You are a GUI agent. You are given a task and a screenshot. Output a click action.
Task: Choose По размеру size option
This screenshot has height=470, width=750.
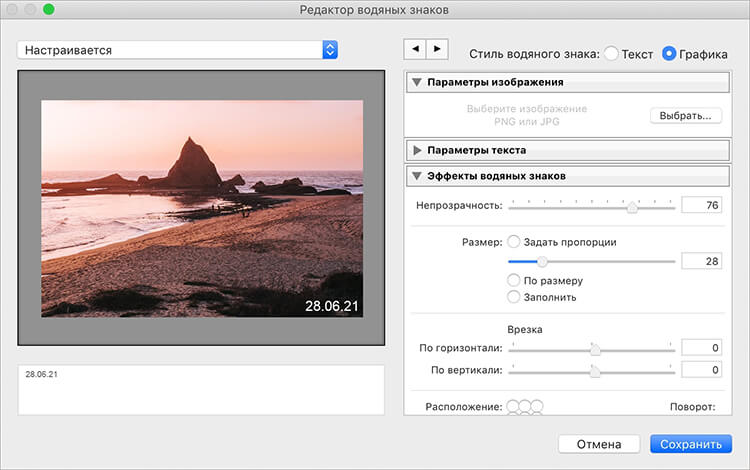pos(514,280)
